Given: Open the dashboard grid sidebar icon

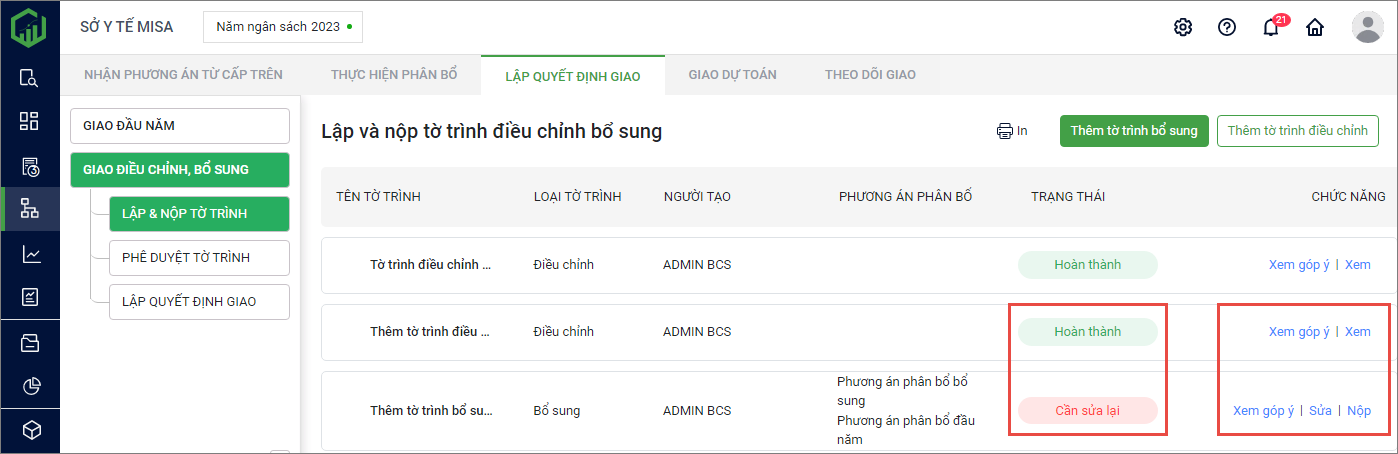Looking at the screenshot, I should click(29, 121).
